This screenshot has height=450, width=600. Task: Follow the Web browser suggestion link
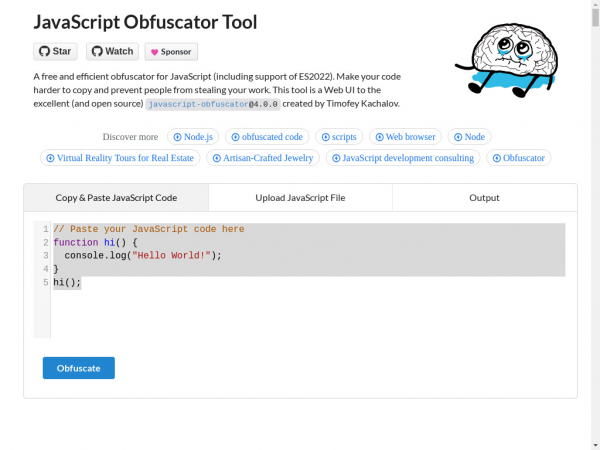[405, 137]
